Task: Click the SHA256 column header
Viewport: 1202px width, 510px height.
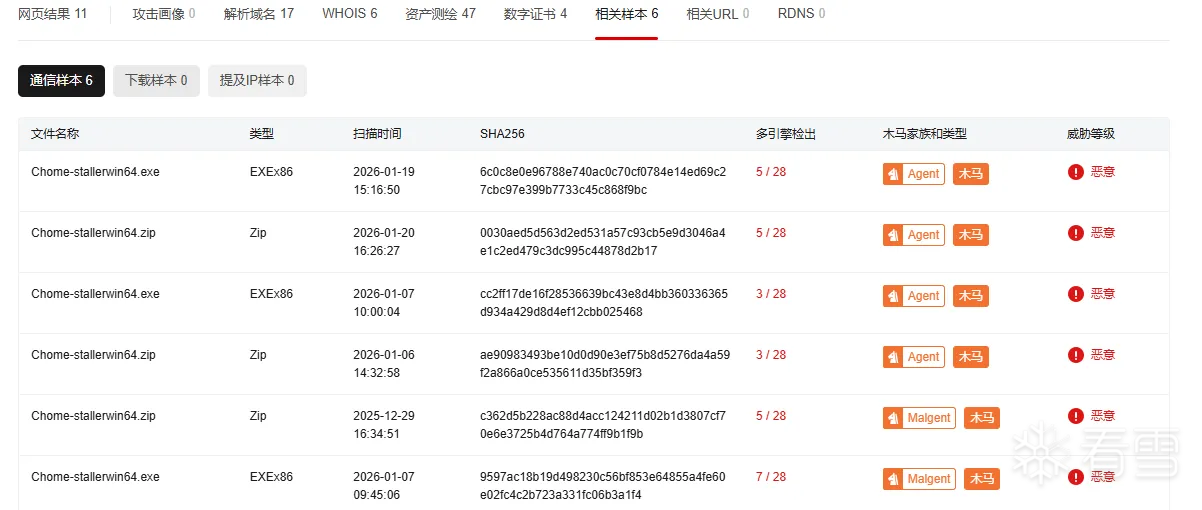Action: tap(502, 134)
